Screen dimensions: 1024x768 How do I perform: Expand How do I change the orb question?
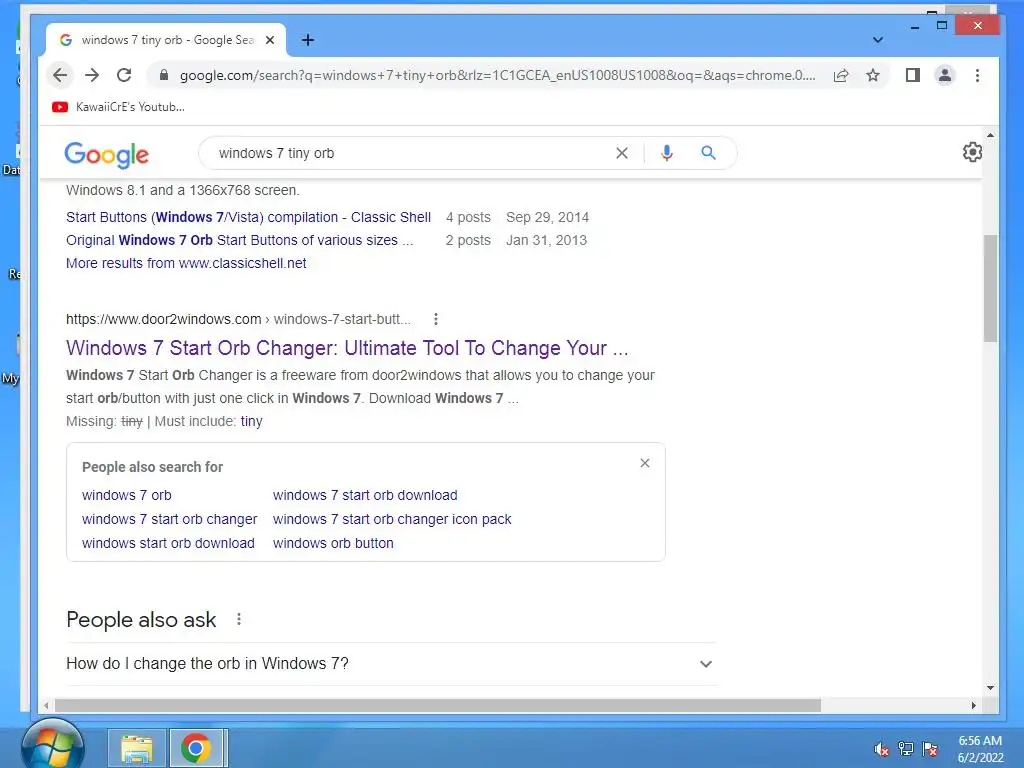point(391,664)
